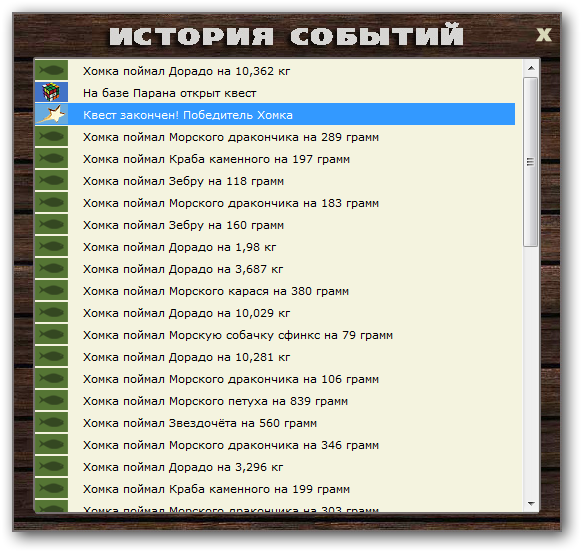Image resolution: width=582 pixels, height=552 pixels.
Task: Select 'Морского дракончика на 346 грамм' row
Action: (x=275, y=444)
